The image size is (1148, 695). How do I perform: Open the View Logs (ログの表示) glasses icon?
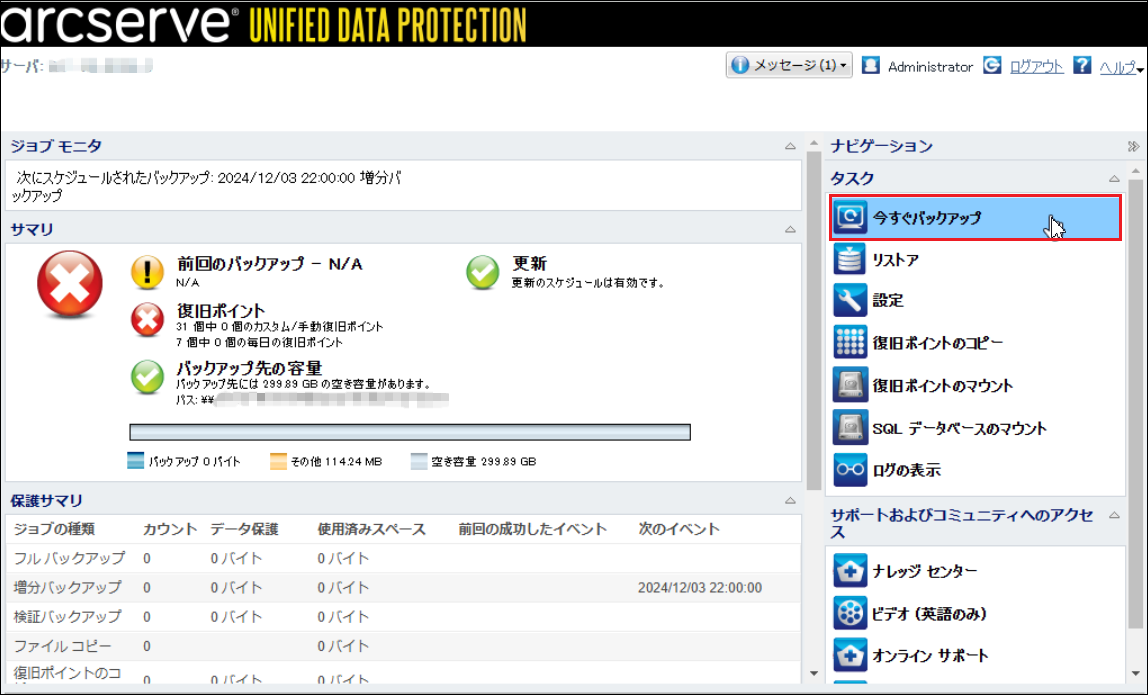point(850,469)
